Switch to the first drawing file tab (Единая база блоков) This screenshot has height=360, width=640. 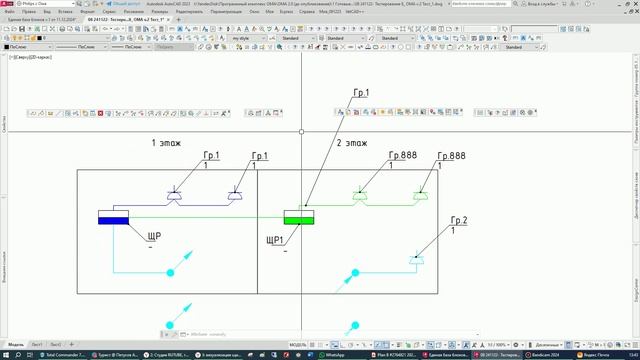coord(42,20)
